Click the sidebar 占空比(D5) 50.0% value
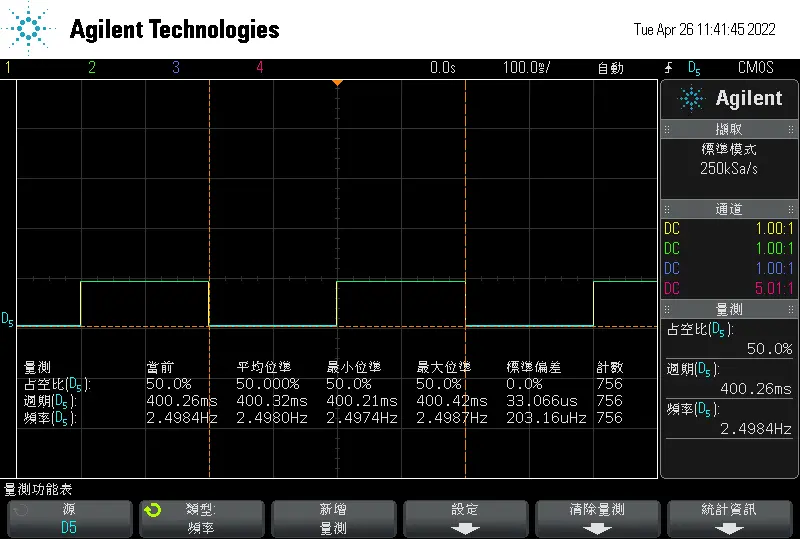The width and height of the screenshot is (800, 539). tap(769, 349)
